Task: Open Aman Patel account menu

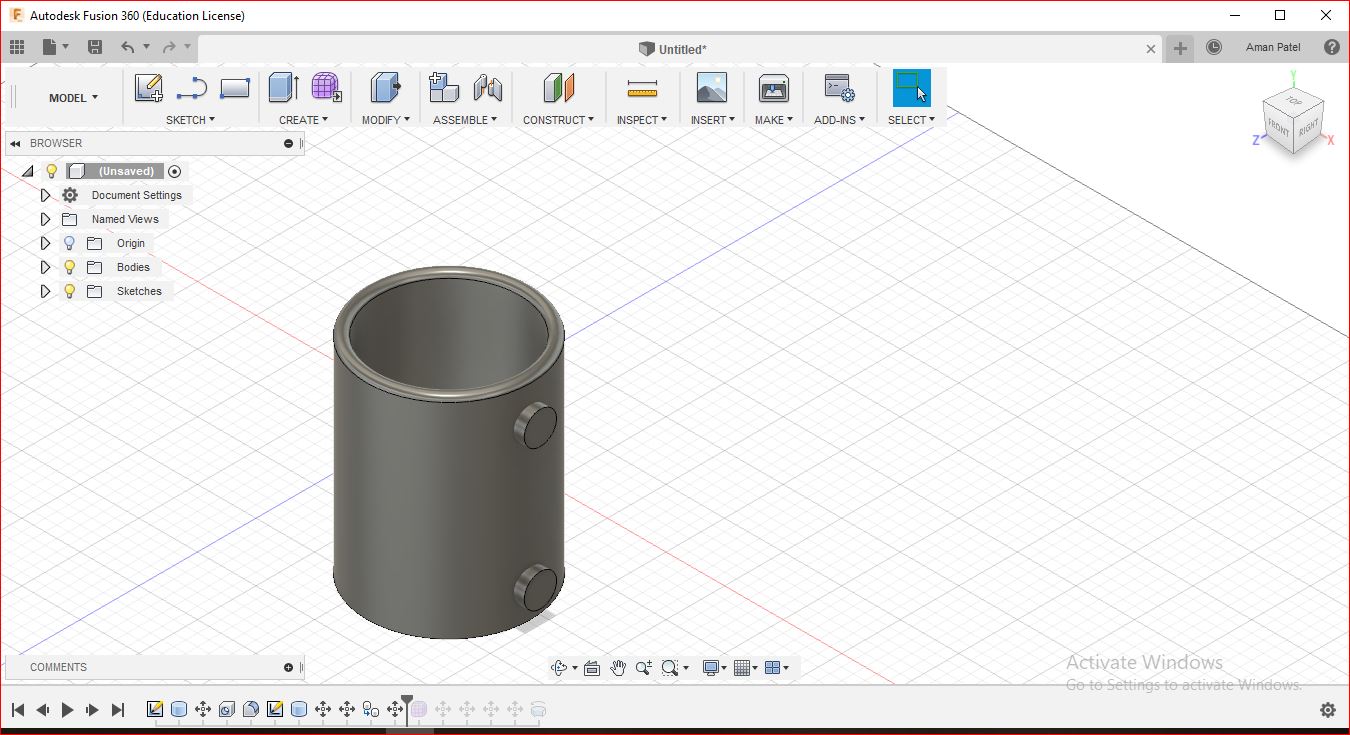Action: pos(1273,47)
